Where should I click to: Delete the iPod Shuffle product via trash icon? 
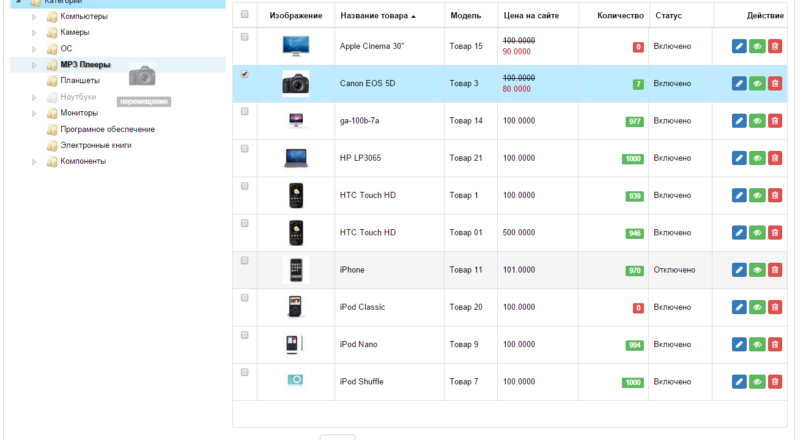click(775, 382)
